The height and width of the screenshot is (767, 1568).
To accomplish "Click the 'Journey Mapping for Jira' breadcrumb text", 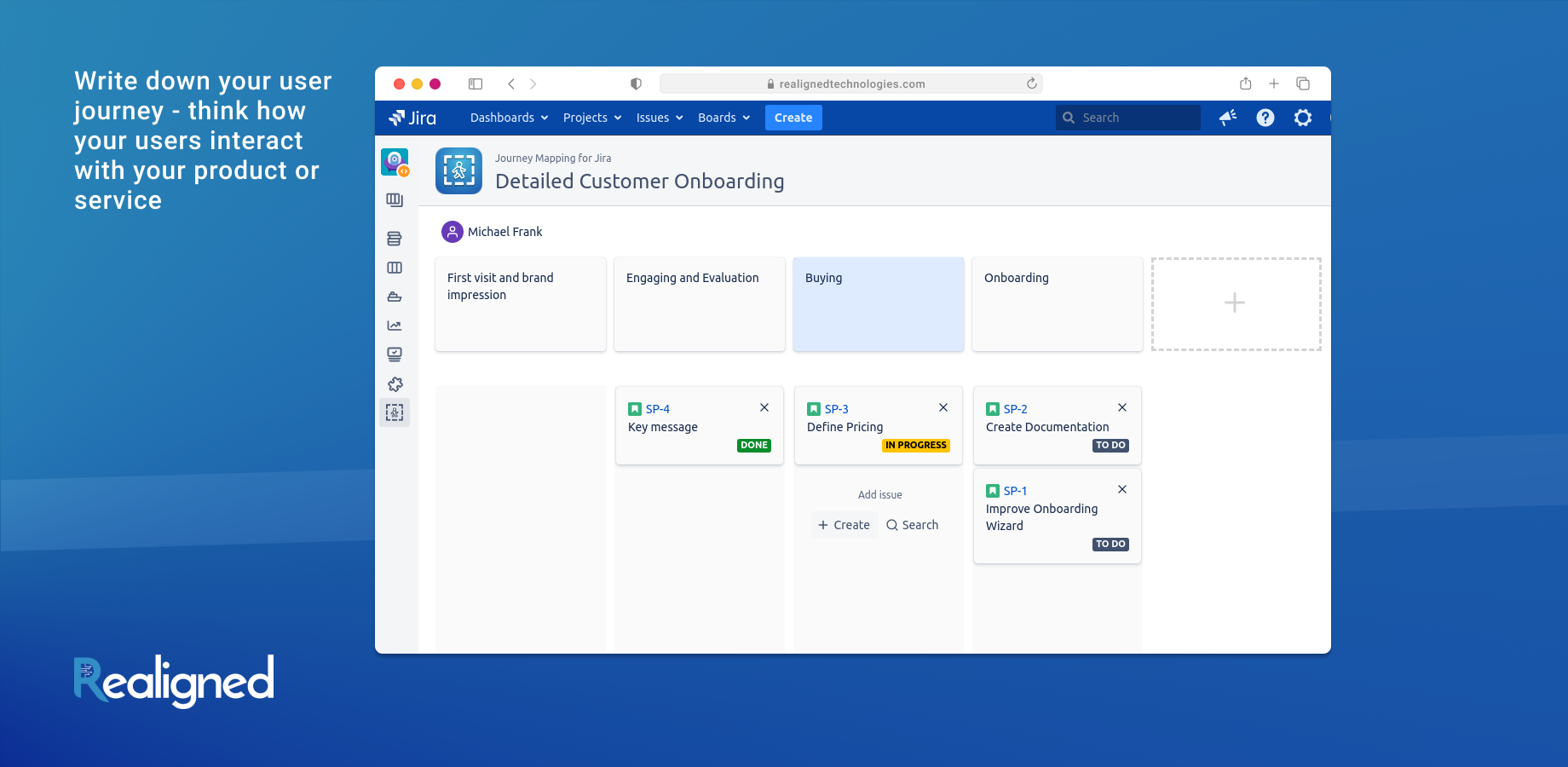I will point(553,159).
